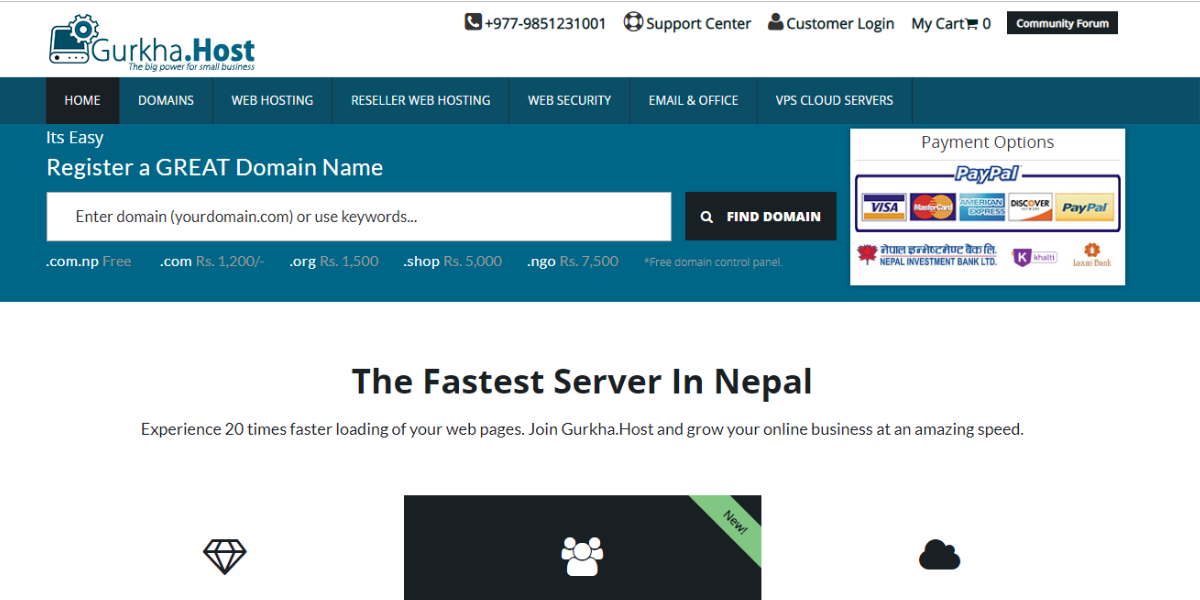Screen dimensions: 1200x600
Task: Click the Nepal Investment Bank logo
Action: click(927, 255)
